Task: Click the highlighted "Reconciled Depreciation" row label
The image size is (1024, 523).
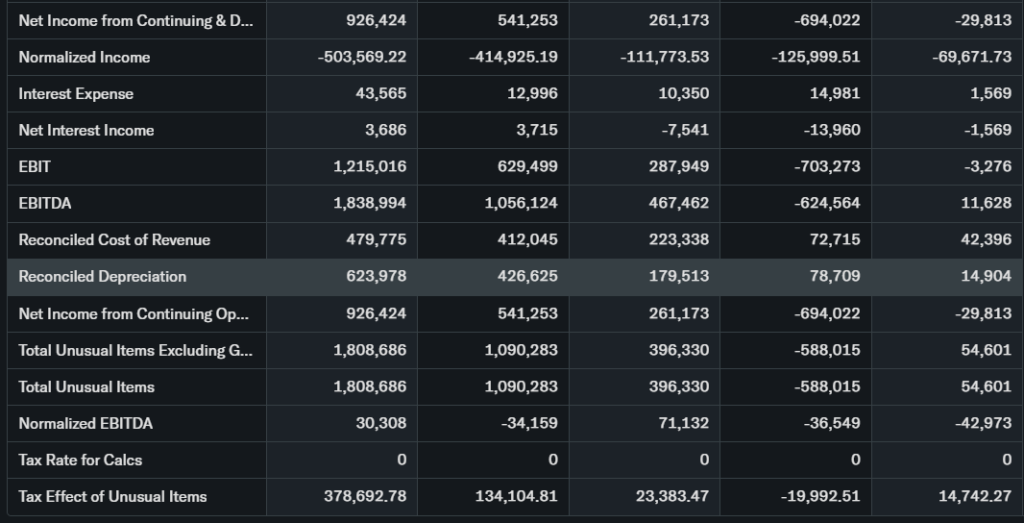Action: pos(102,276)
